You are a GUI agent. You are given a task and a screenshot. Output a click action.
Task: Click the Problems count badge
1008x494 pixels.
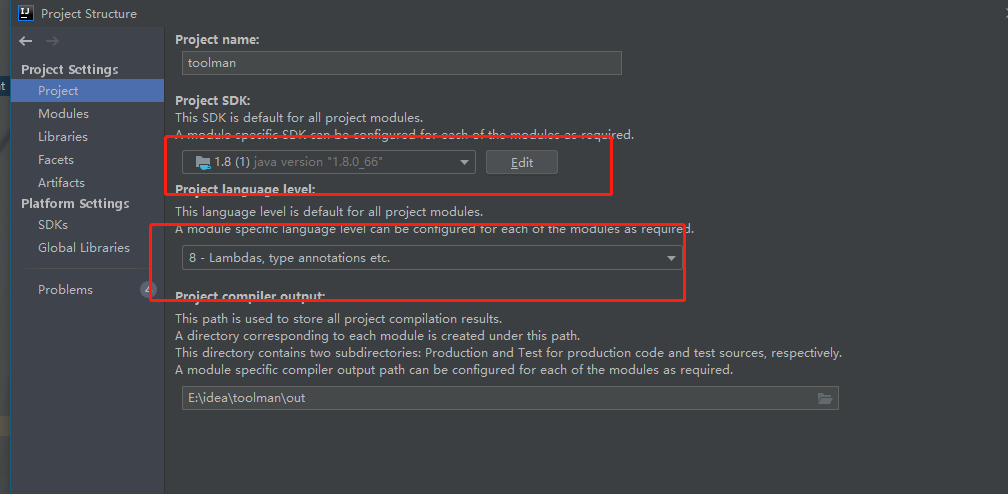[148, 289]
